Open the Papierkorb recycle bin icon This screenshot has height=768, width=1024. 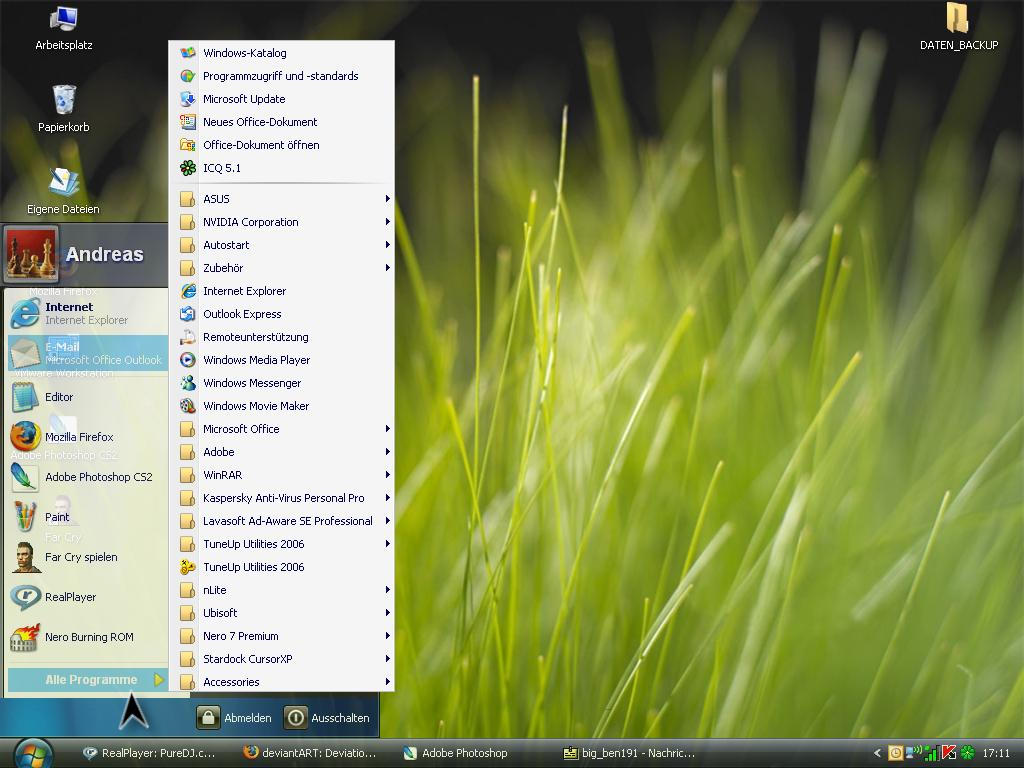pyautogui.click(x=63, y=110)
